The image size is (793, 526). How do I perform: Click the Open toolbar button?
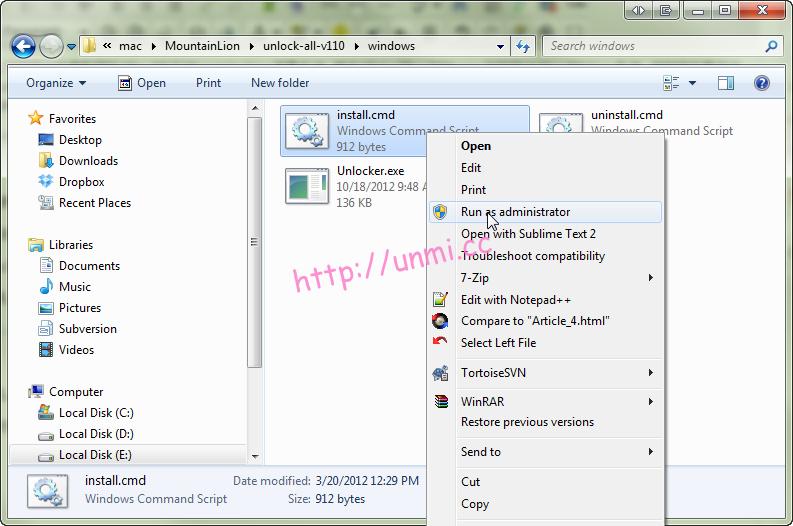click(142, 83)
